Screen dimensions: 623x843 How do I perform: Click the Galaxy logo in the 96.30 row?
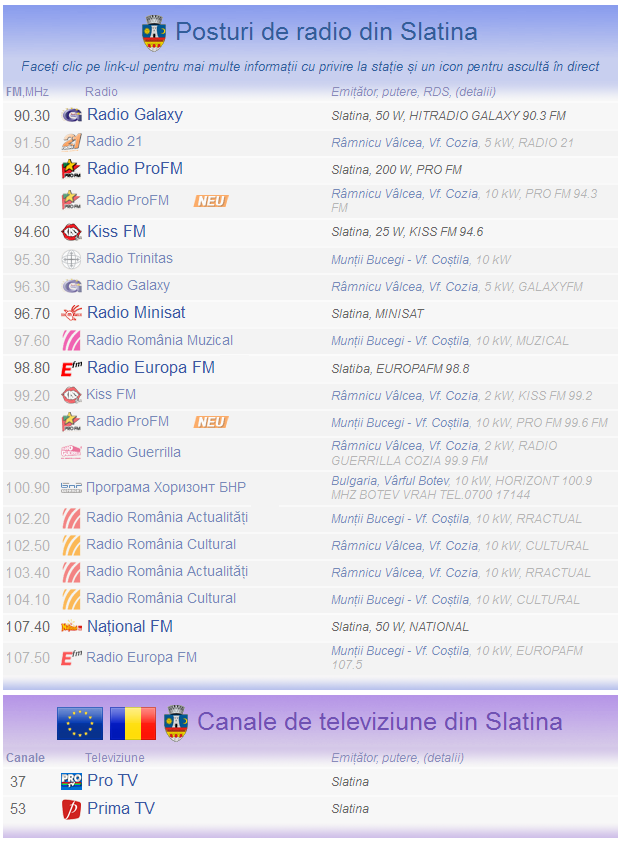[x=71, y=286]
